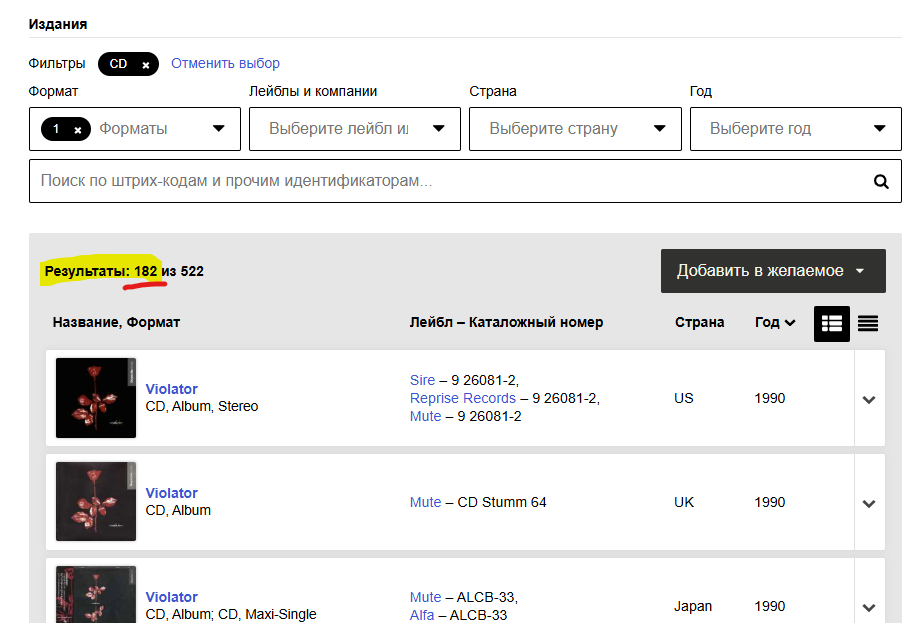
Task: Open the Alfa label link
Action: tap(422, 615)
